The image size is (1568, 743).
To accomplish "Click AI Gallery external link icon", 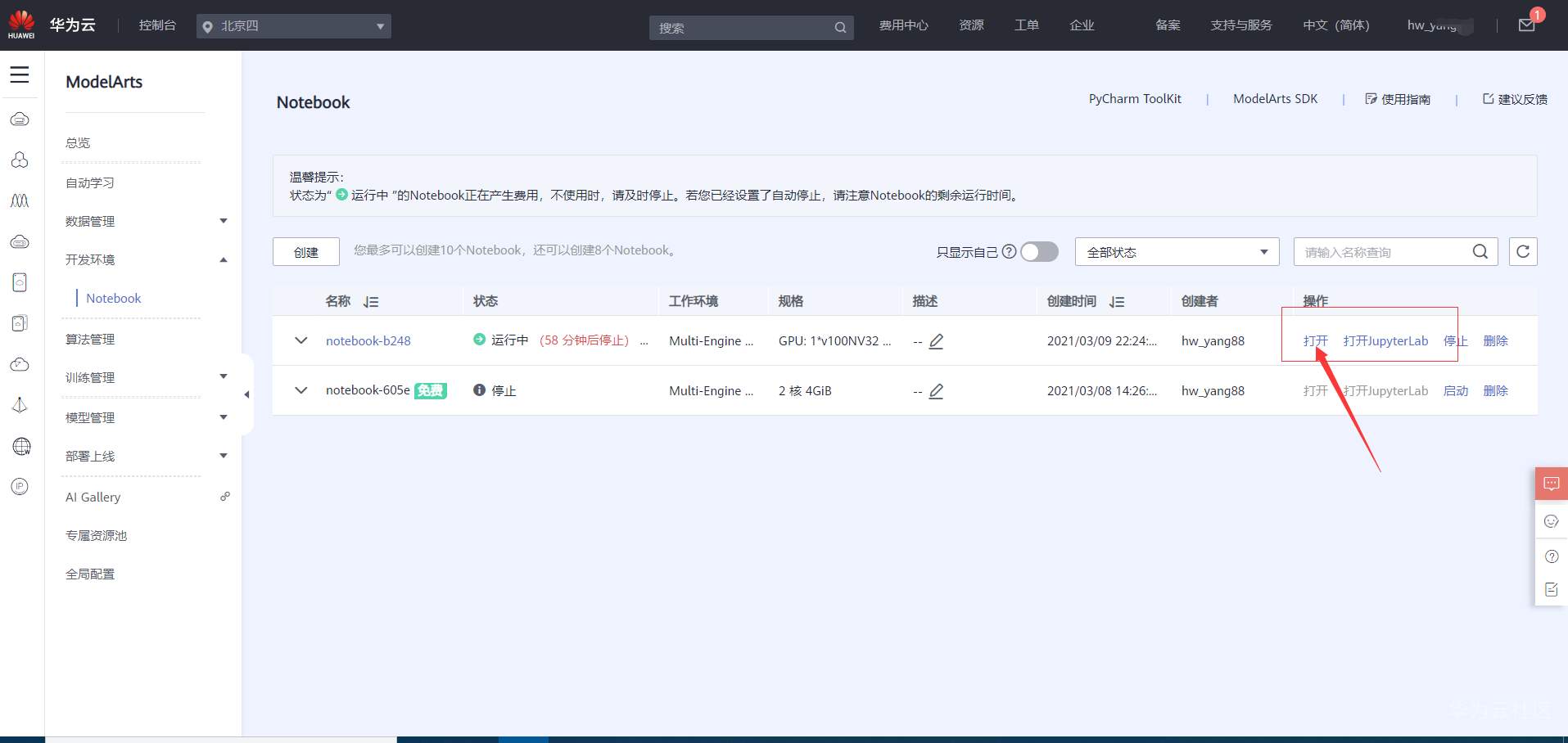I will pyautogui.click(x=225, y=496).
